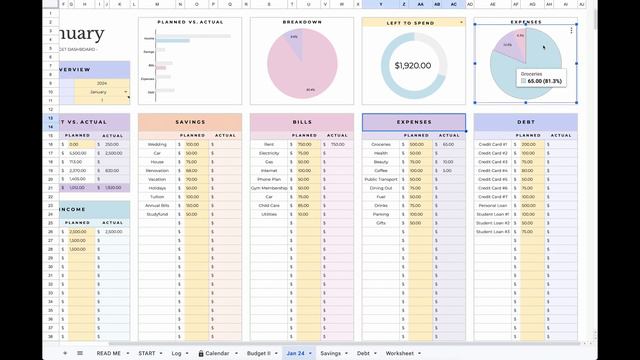
Task: Select highlighted column header Y
Action: 381,4
